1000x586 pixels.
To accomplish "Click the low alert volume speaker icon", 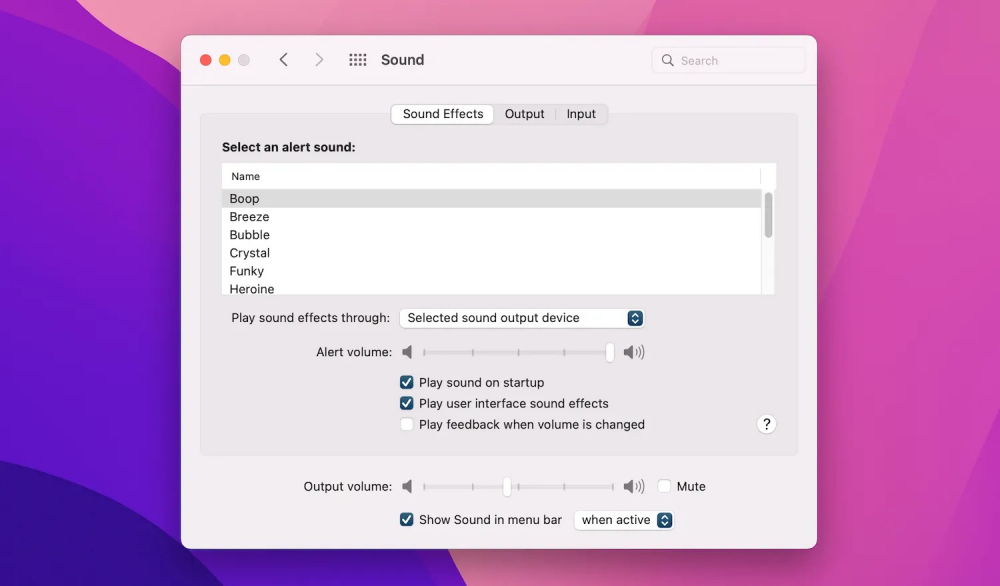I will pyautogui.click(x=407, y=352).
